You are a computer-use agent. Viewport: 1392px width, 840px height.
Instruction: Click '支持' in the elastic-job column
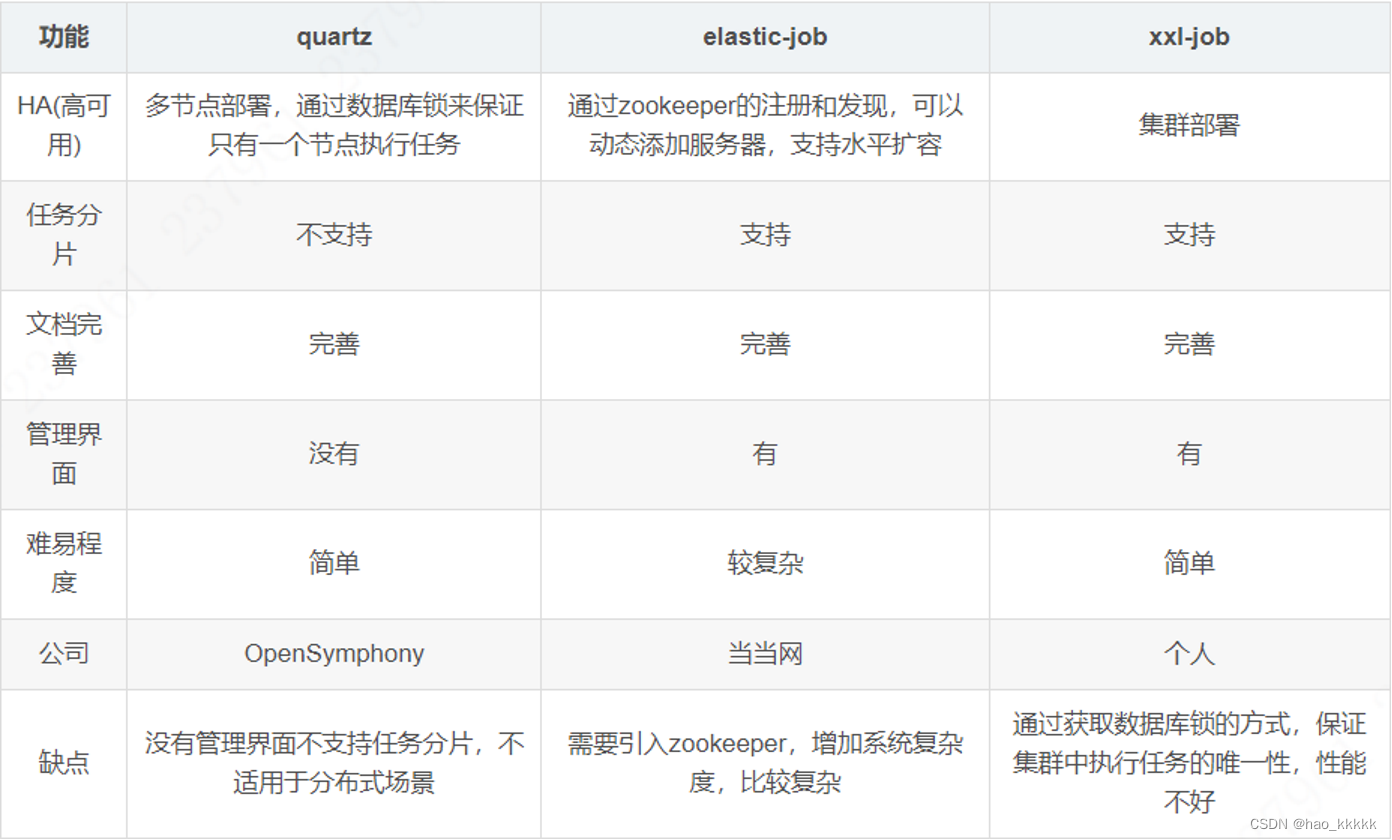click(x=765, y=235)
